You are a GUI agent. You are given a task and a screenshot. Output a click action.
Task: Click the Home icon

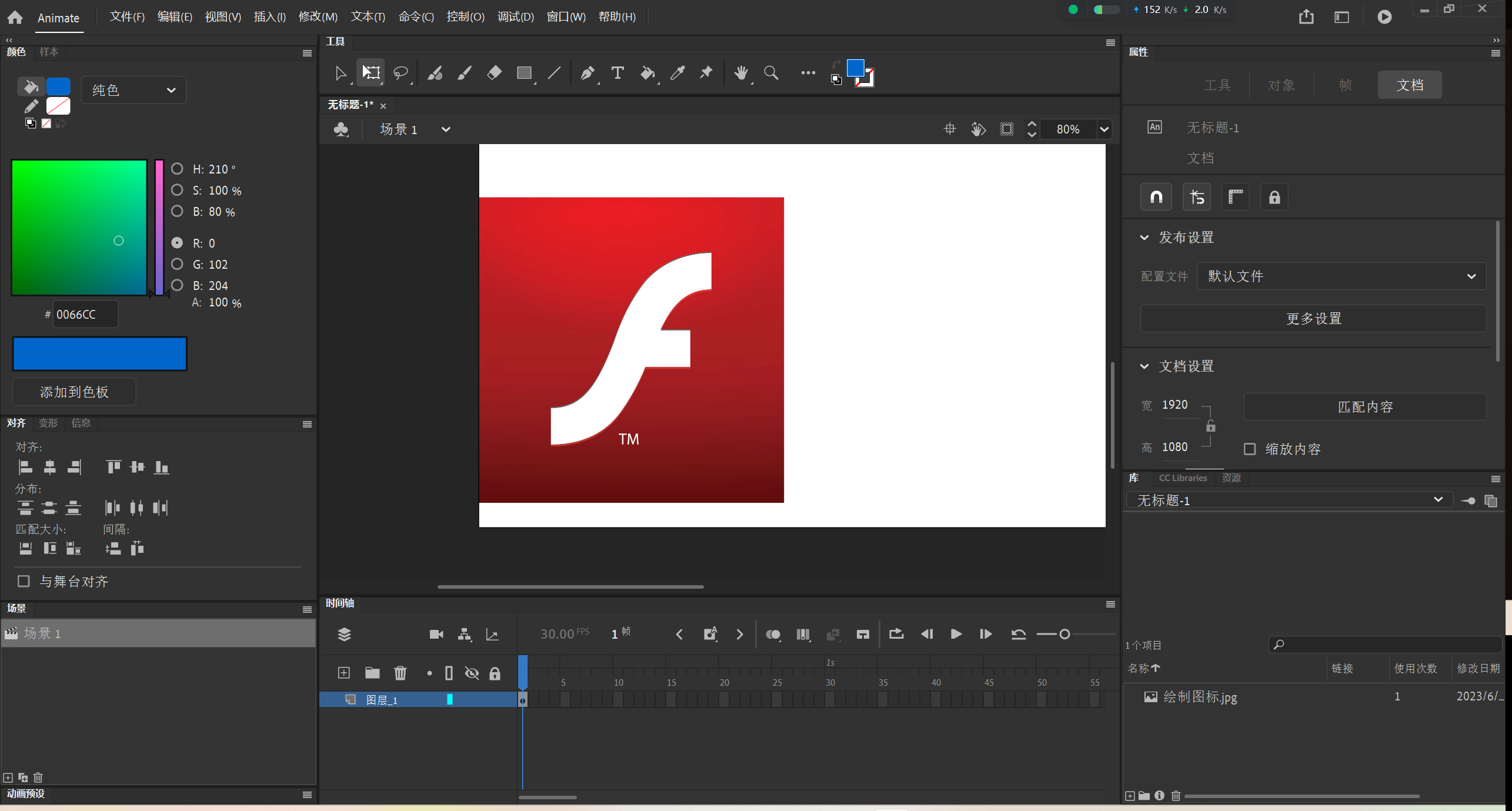tap(15, 17)
